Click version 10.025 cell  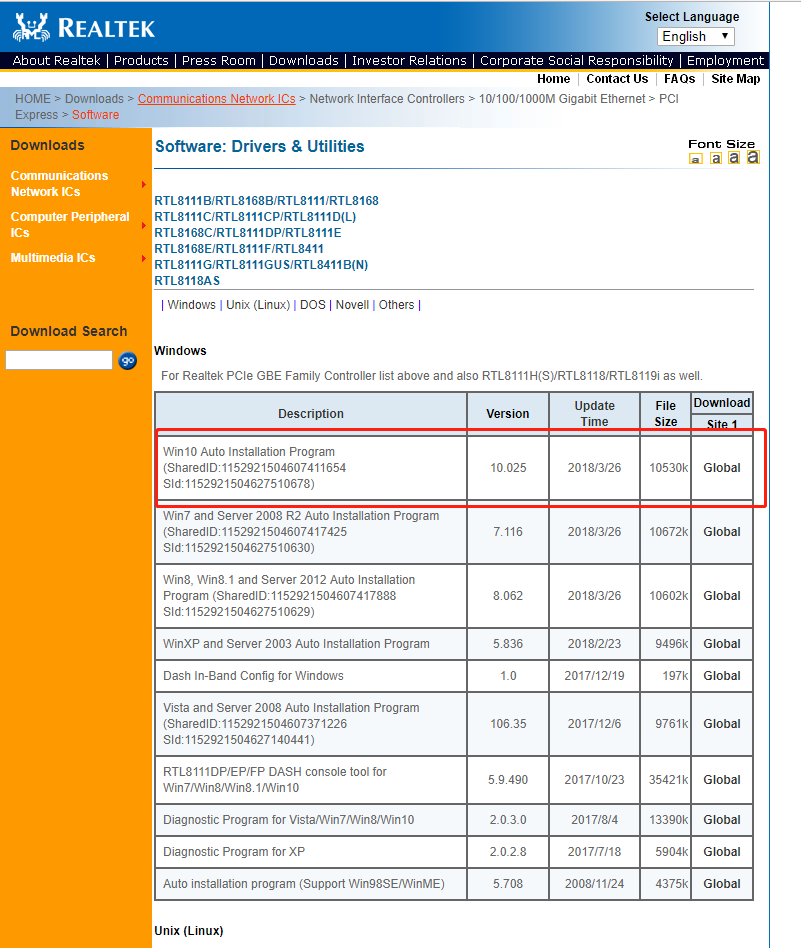click(x=508, y=468)
